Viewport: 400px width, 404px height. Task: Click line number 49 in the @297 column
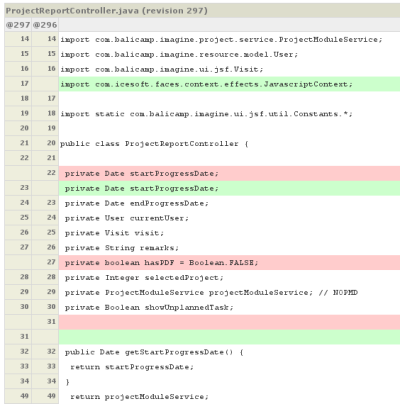(24, 396)
